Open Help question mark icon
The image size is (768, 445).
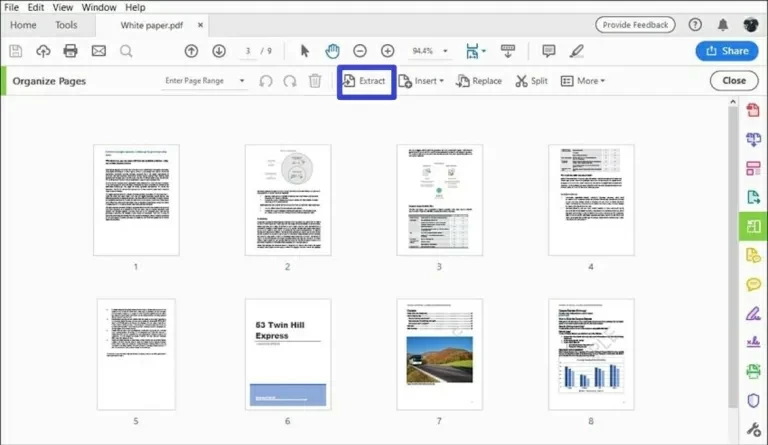[x=695, y=24]
